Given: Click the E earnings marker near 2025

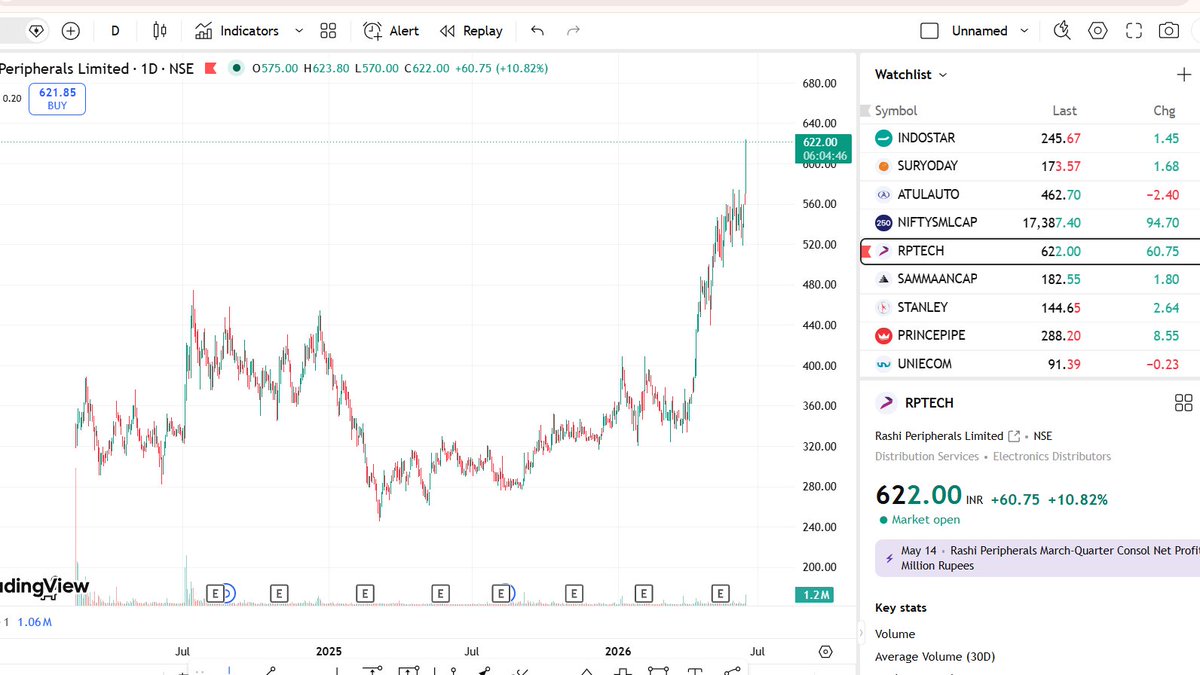Looking at the screenshot, I should pos(365,594).
